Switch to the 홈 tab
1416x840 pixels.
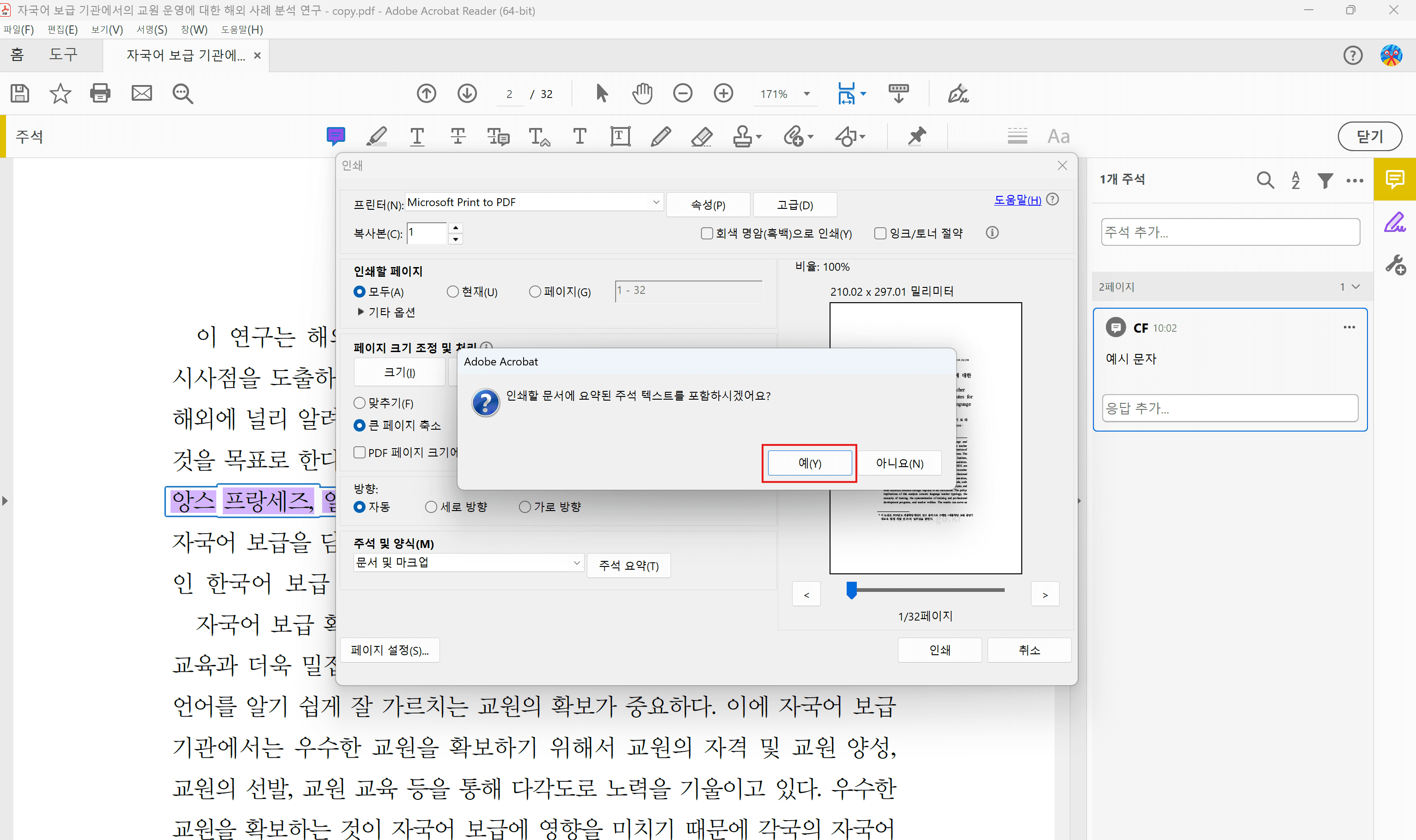point(17,55)
